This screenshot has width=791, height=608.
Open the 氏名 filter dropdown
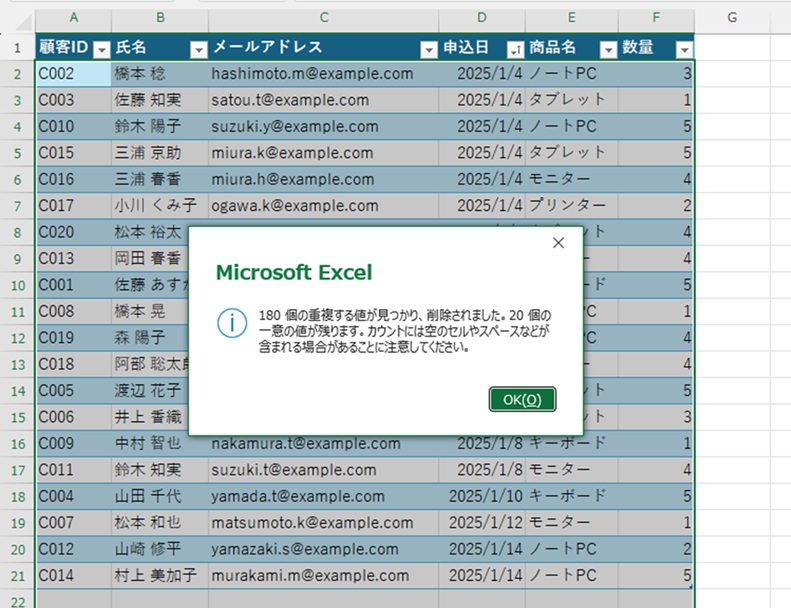[x=199, y=49]
